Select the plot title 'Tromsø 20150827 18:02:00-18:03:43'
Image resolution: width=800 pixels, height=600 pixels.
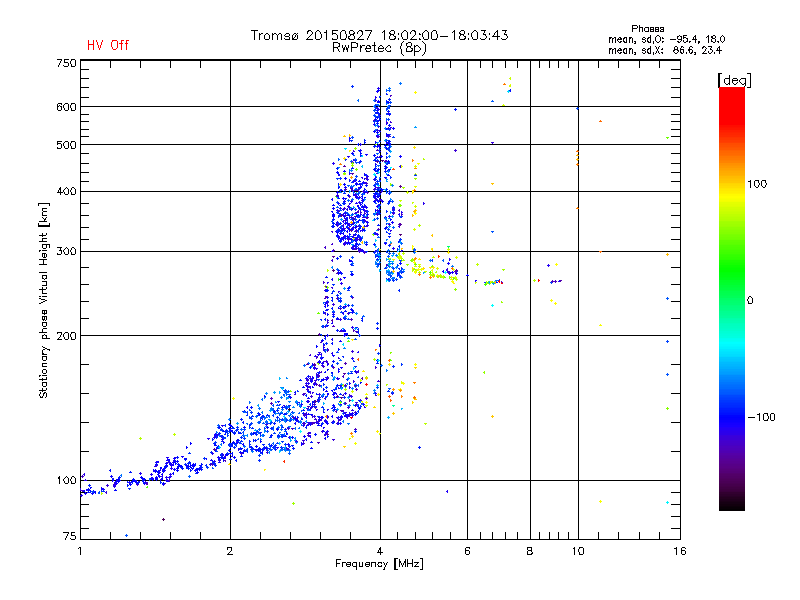click(x=379, y=35)
